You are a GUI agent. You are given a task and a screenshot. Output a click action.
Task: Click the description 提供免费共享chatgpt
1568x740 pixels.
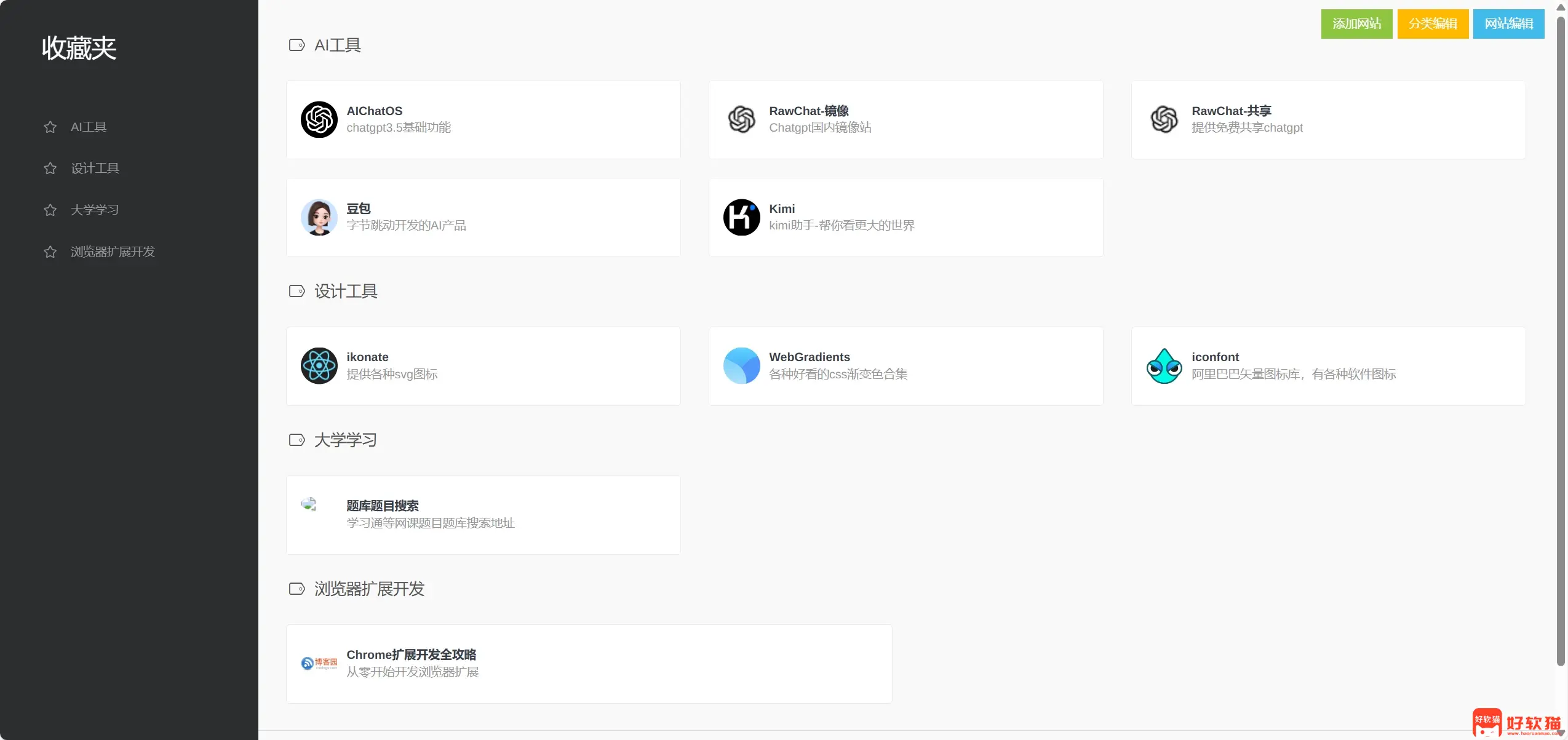pyautogui.click(x=1247, y=127)
